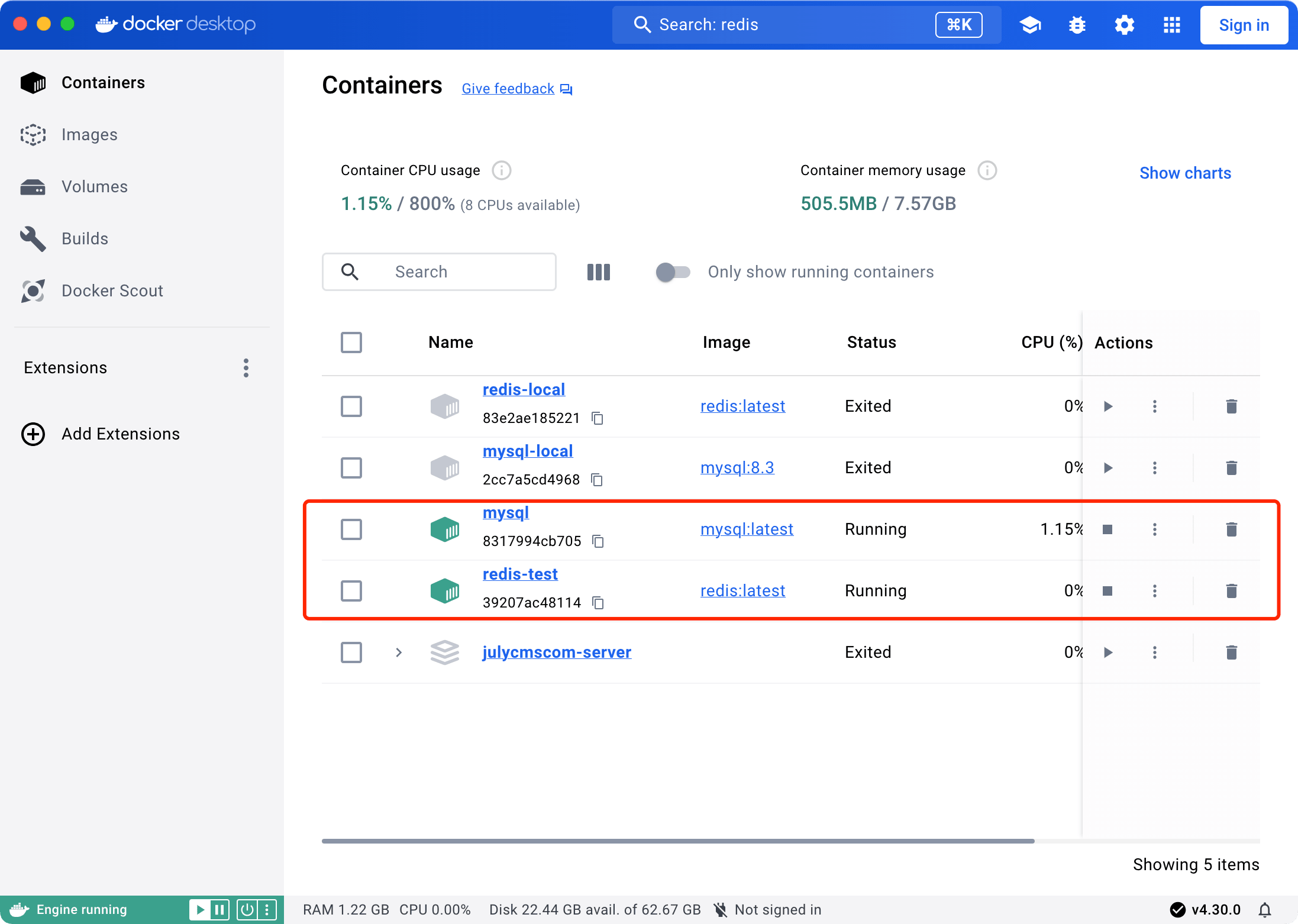Check the mysql-local row checkbox
Screen dimensions: 1298x924
click(x=351, y=468)
